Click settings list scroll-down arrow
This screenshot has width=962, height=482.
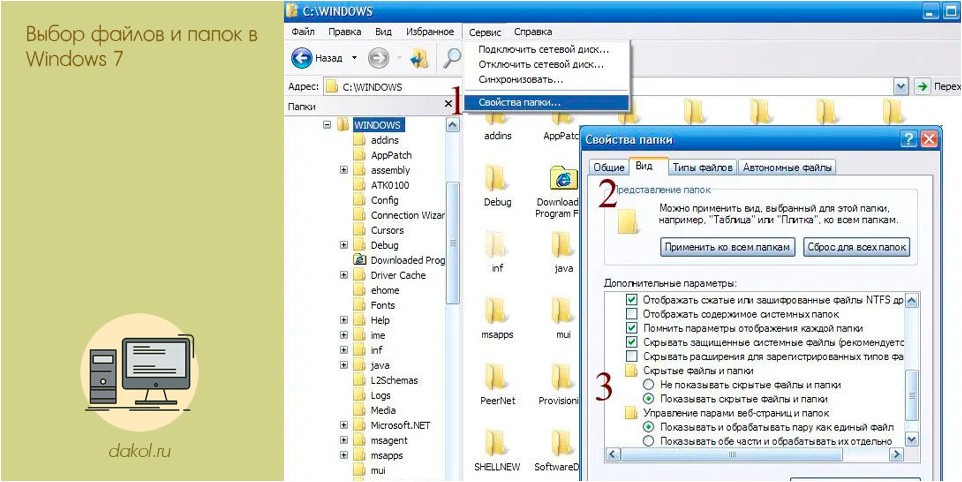coord(912,440)
